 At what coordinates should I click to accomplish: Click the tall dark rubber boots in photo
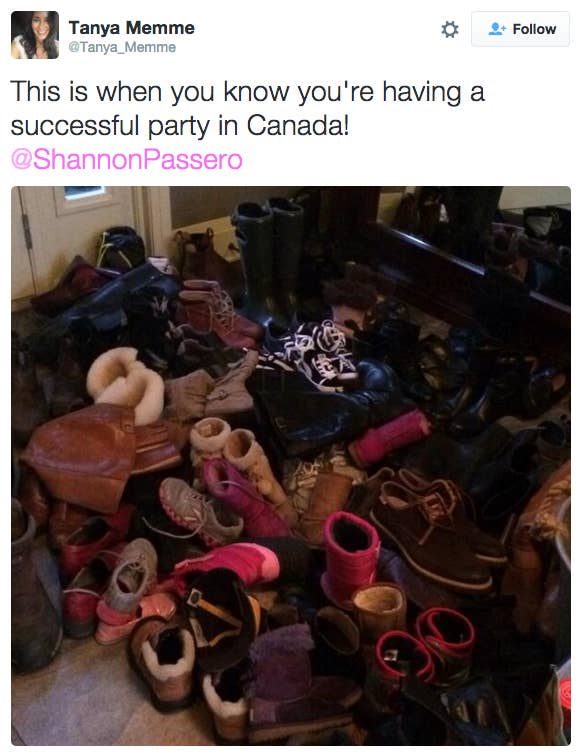click(269, 260)
